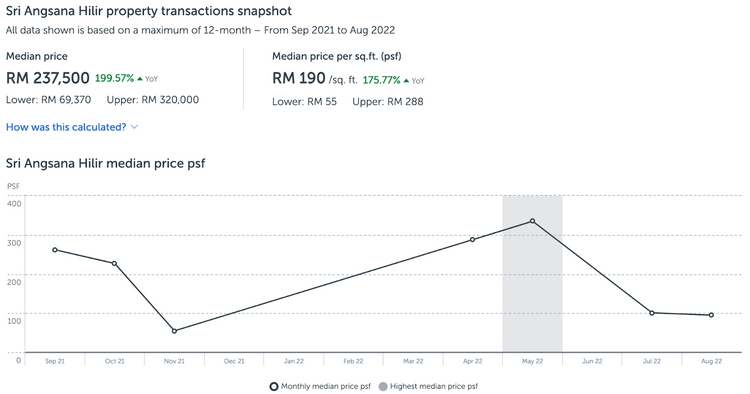Viewport: 750px width, 394px height.
Task: Click the RM 190 median psf value
Action: click(299, 78)
